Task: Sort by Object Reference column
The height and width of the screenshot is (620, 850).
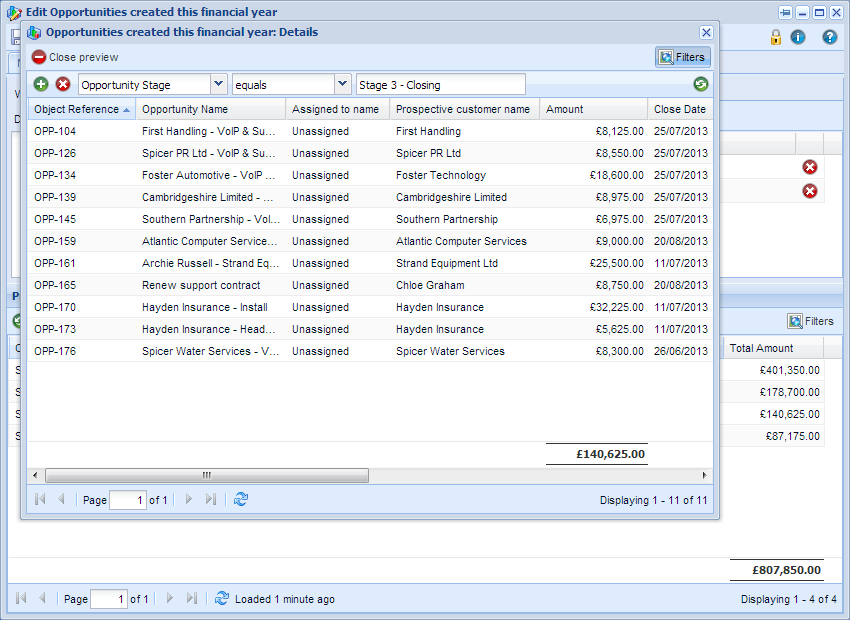Action: 82,109
